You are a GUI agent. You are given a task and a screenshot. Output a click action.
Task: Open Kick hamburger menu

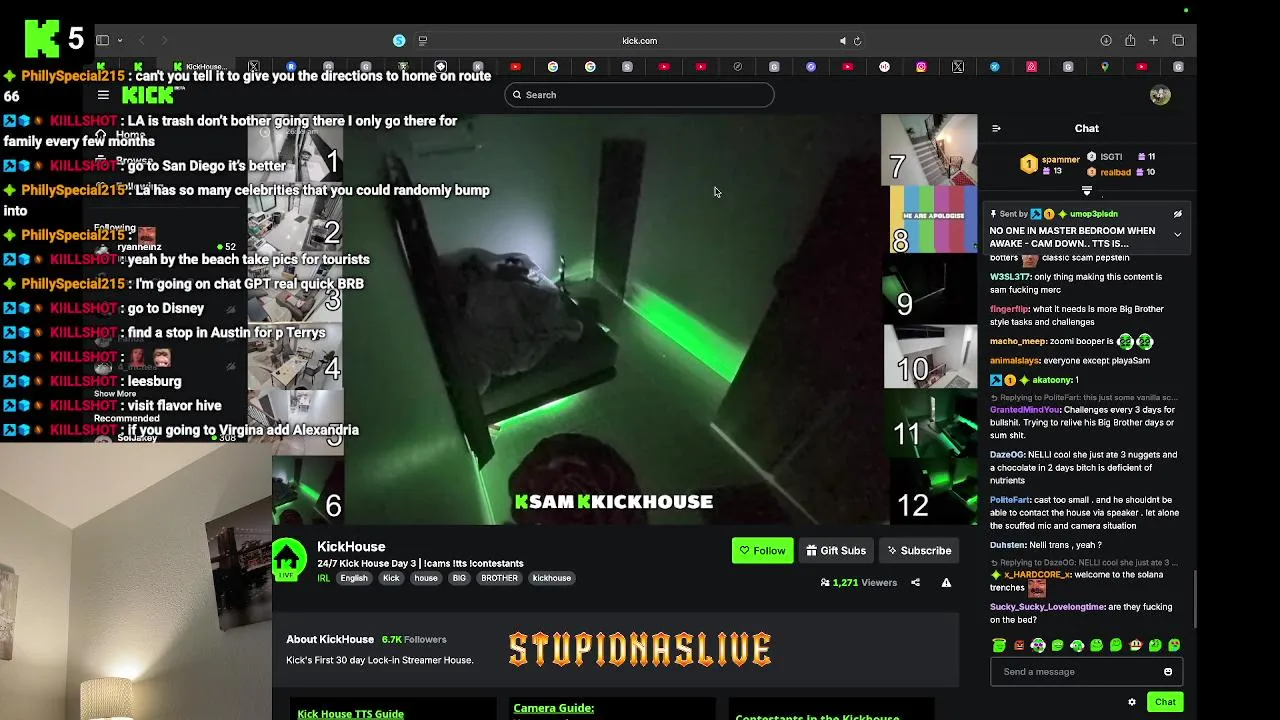(x=103, y=95)
